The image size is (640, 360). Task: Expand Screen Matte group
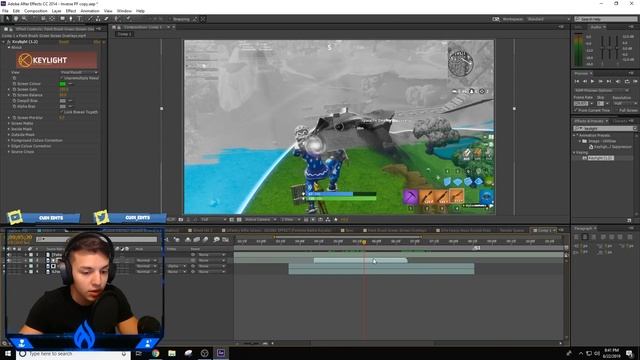tap(9, 123)
